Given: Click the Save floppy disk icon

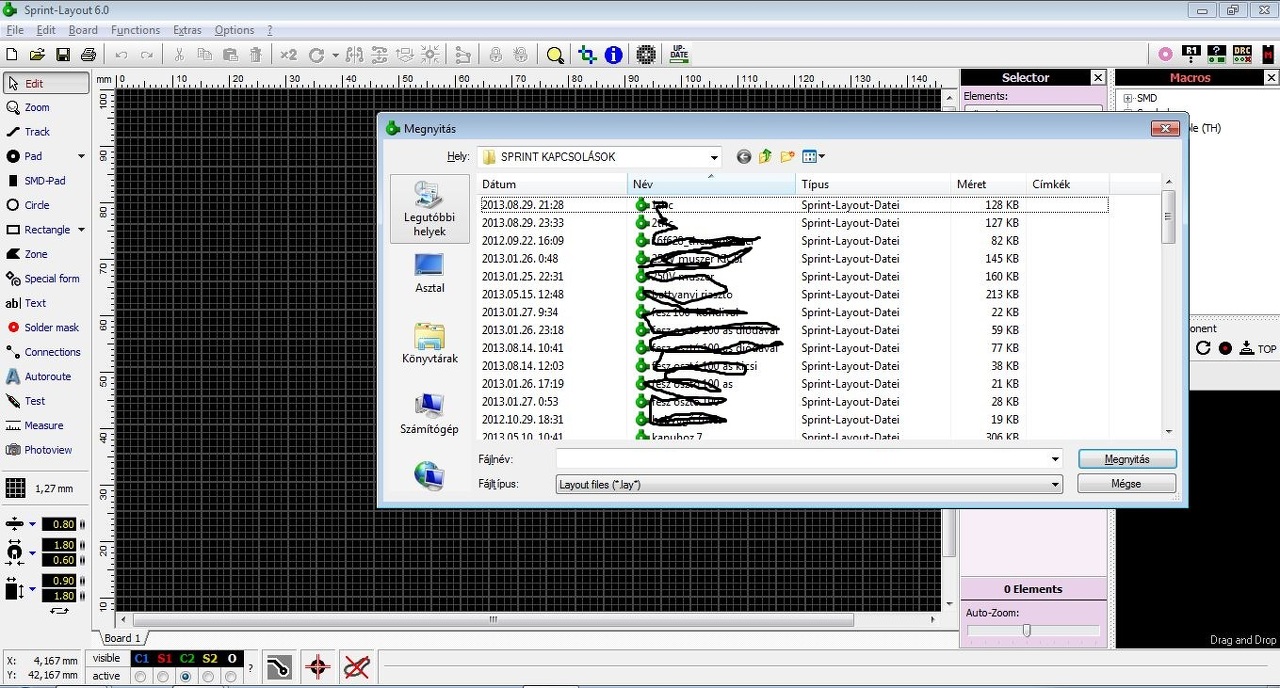Looking at the screenshot, I should [x=63, y=55].
